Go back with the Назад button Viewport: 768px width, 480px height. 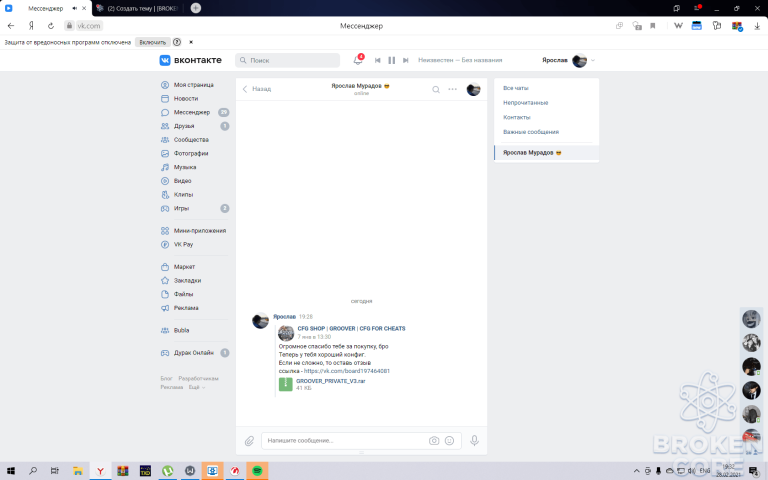(x=257, y=89)
